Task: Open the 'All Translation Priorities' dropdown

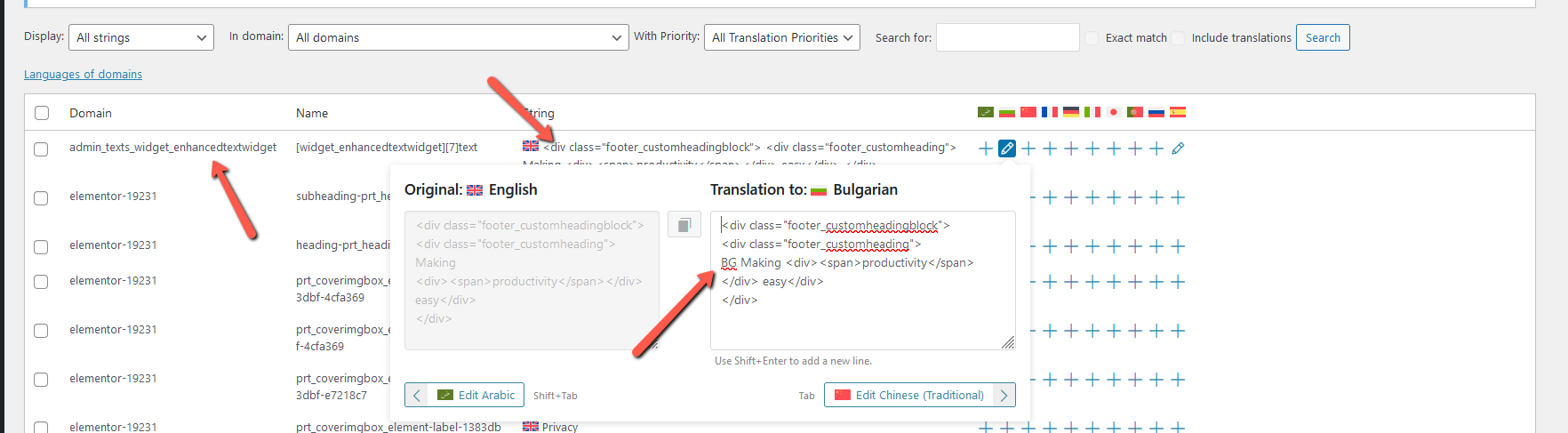Action: click(x=782, y=37)
